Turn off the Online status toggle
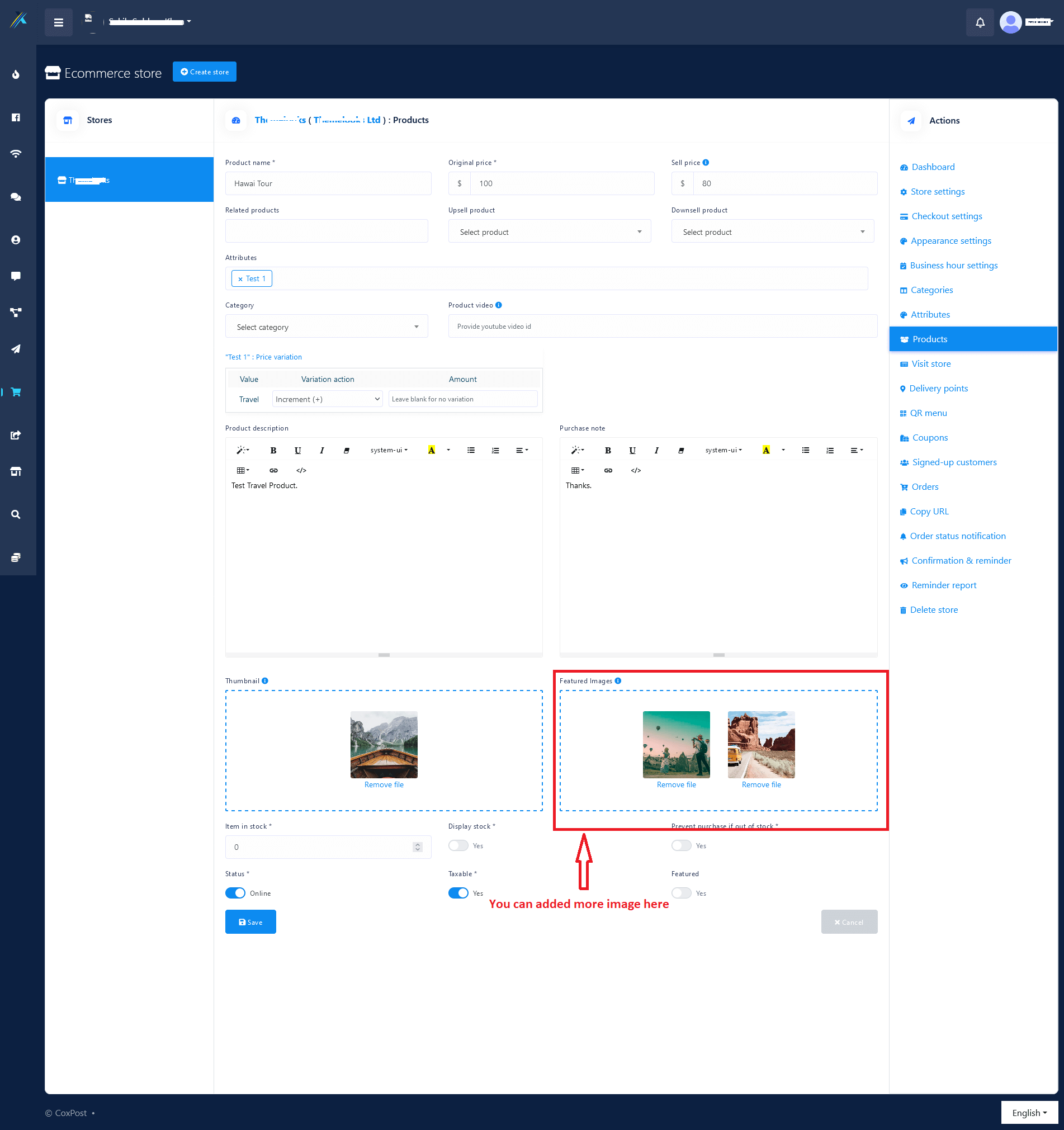The image size is (1064, 1130). point(235,893)
